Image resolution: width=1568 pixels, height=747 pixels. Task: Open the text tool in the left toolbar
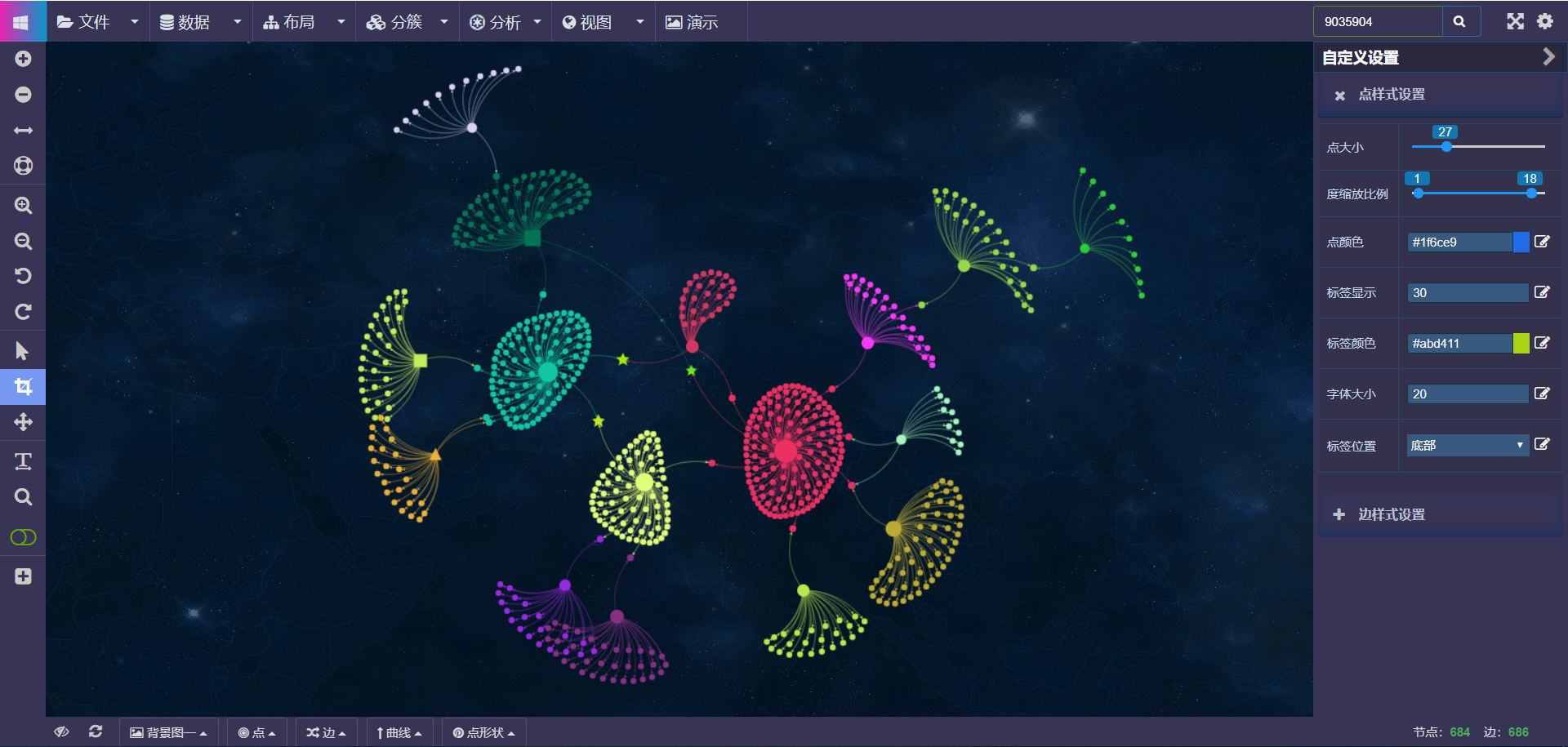pos(23,460)
